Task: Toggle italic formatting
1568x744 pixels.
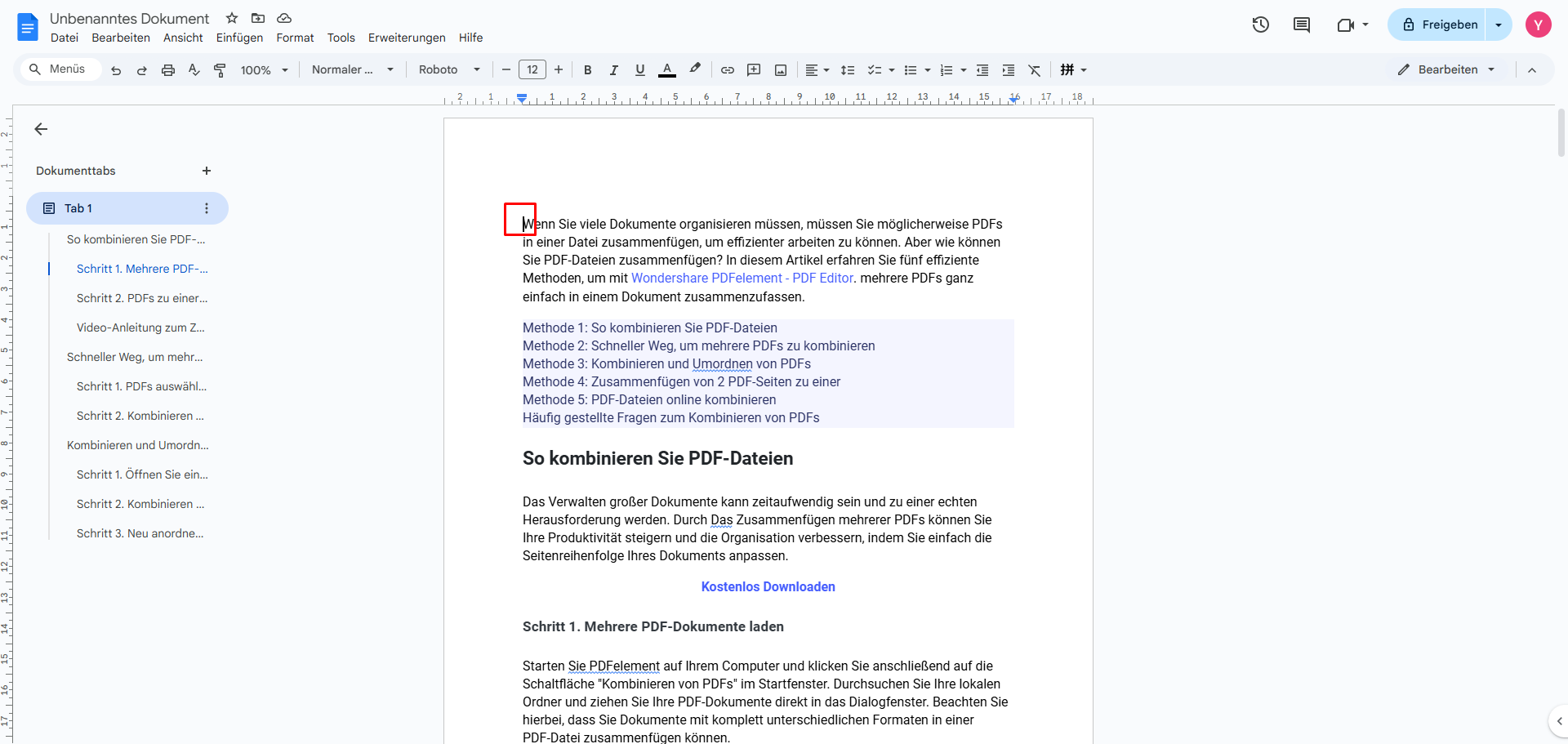Action: click(x=614, y=70)
